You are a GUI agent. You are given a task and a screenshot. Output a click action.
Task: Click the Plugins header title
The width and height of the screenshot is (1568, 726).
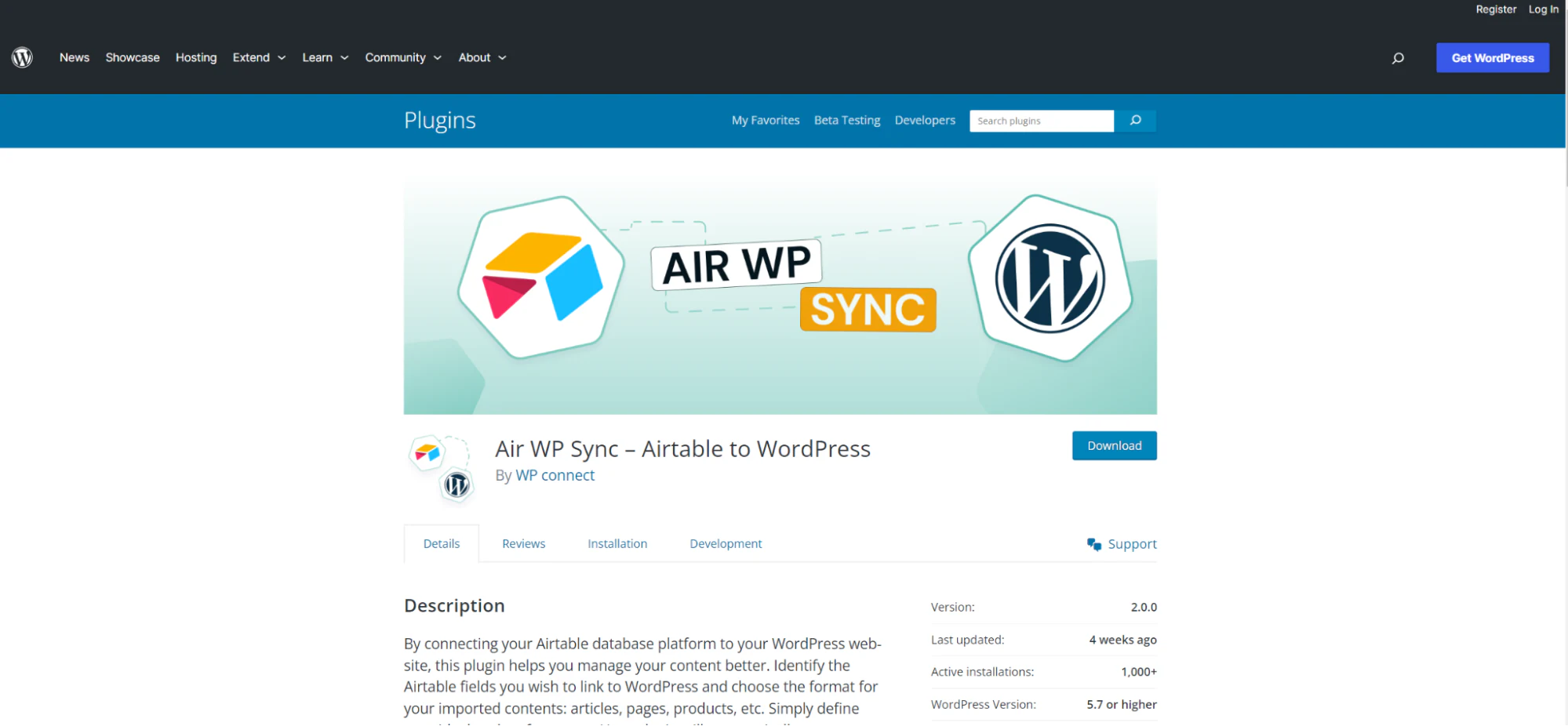tap(440, 120)
